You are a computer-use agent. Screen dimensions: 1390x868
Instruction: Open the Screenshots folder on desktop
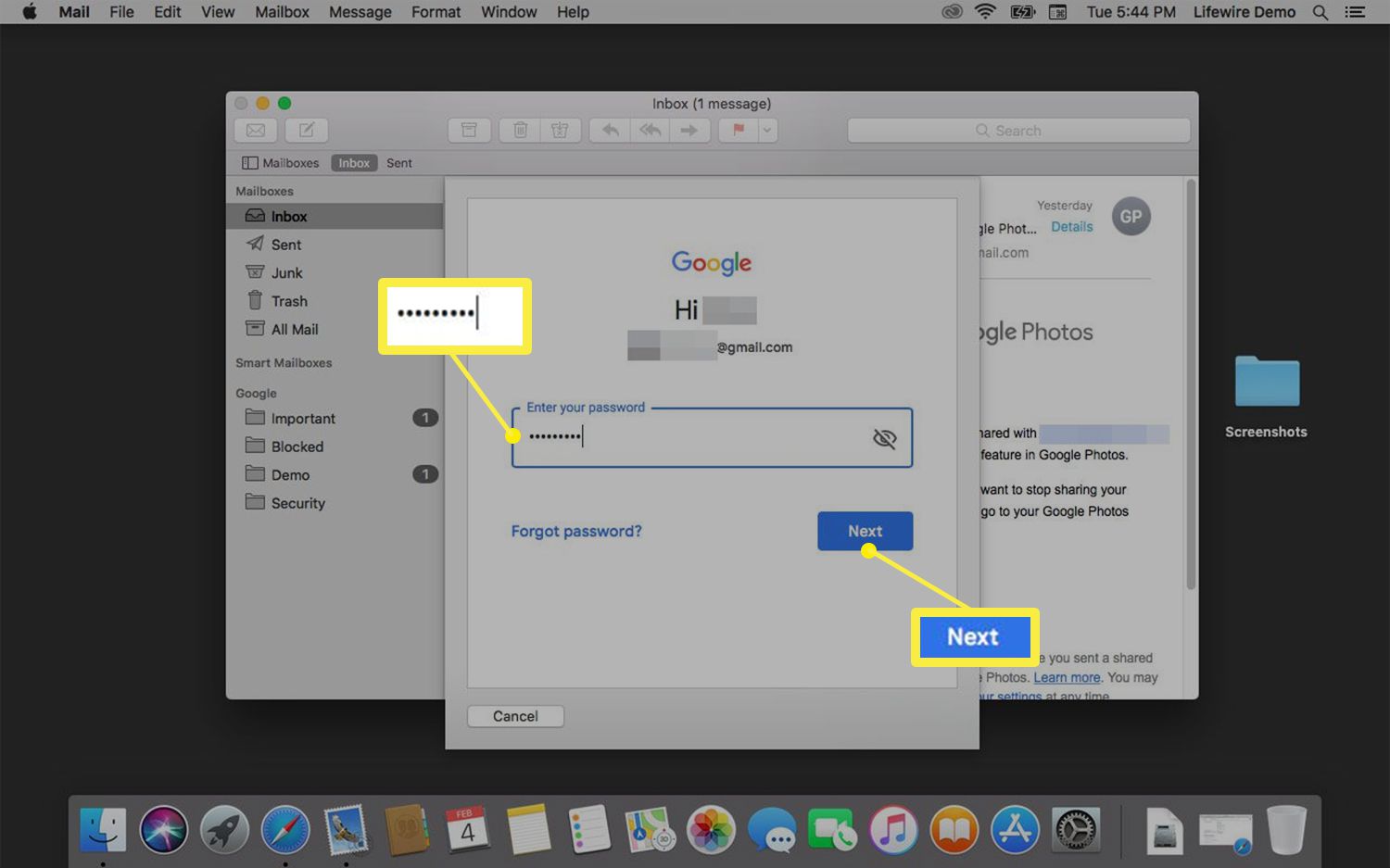click(x=1267, y=396)
